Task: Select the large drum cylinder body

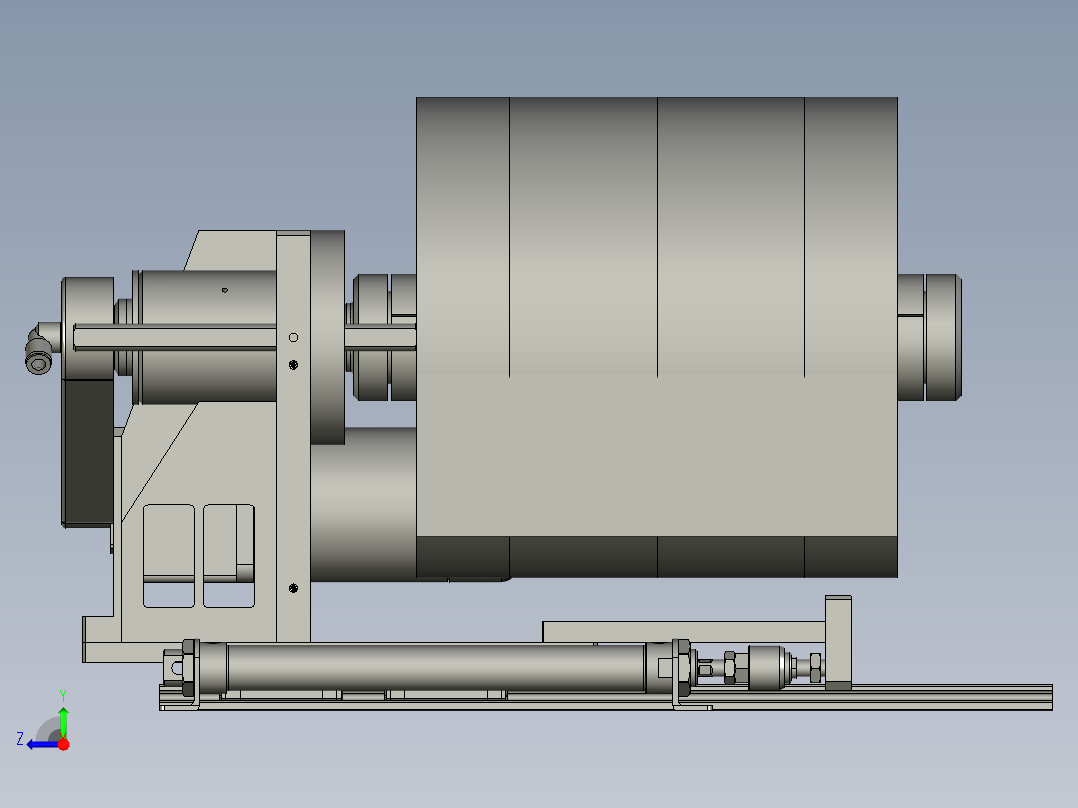Action: click(657, 337)
